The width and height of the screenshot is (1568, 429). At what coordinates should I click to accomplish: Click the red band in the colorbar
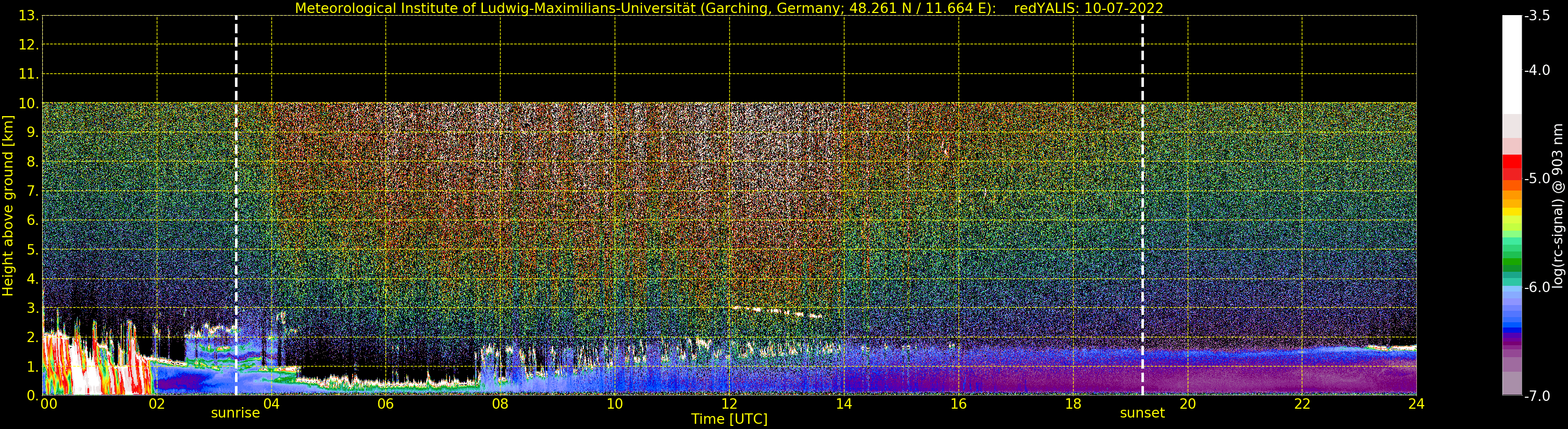tap(1512, 167)
